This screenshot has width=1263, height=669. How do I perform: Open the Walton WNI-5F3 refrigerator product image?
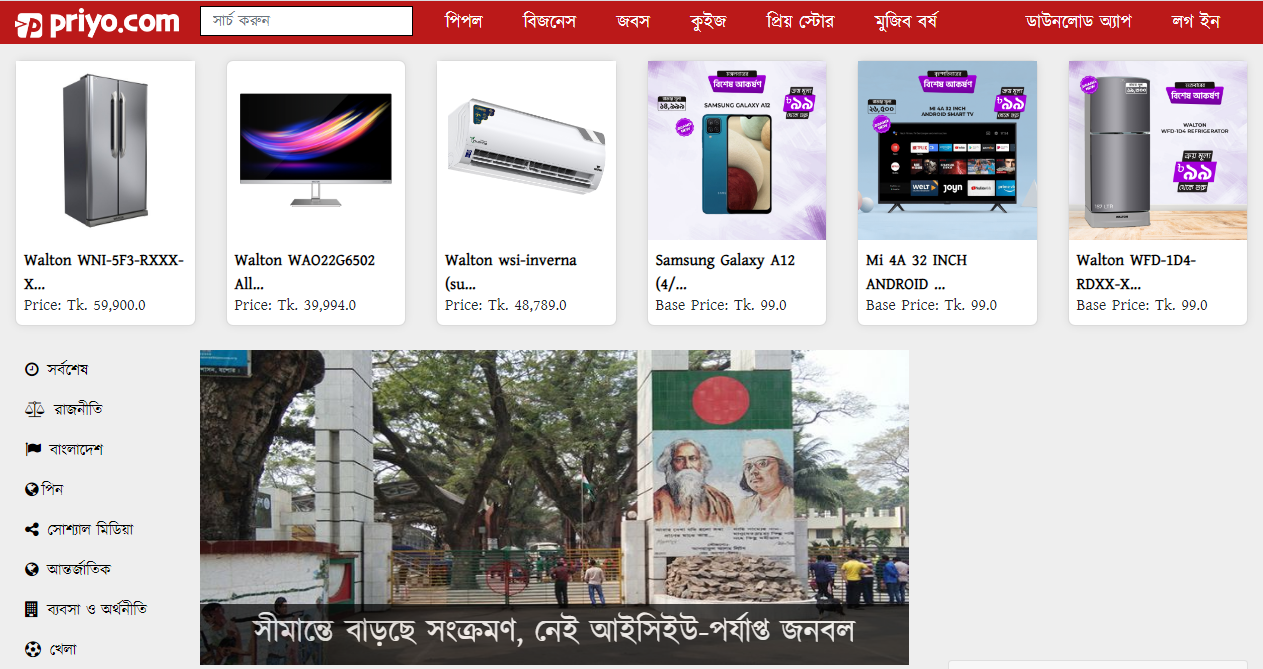click(106, 150)
